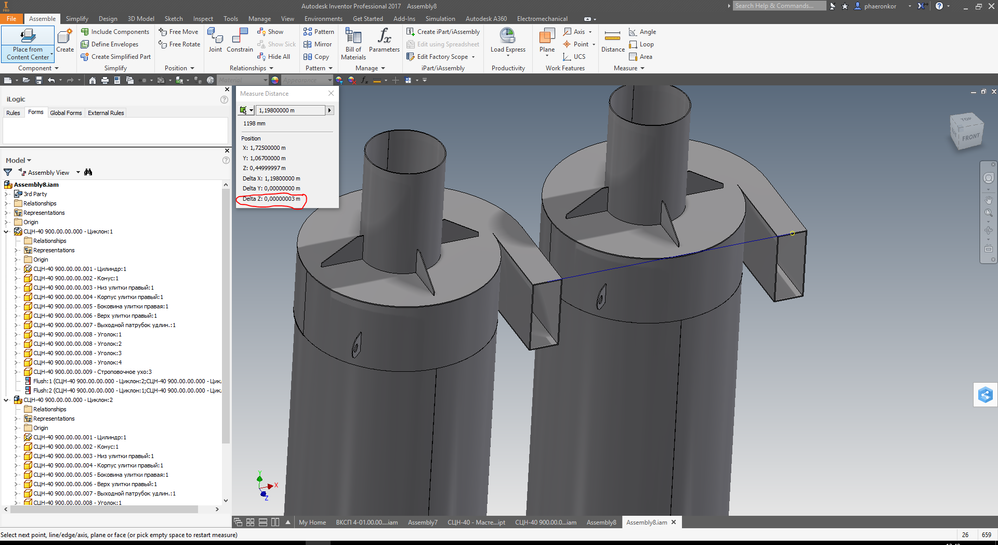Click the Find binoculars icon in the browser

tap(88, 172)
